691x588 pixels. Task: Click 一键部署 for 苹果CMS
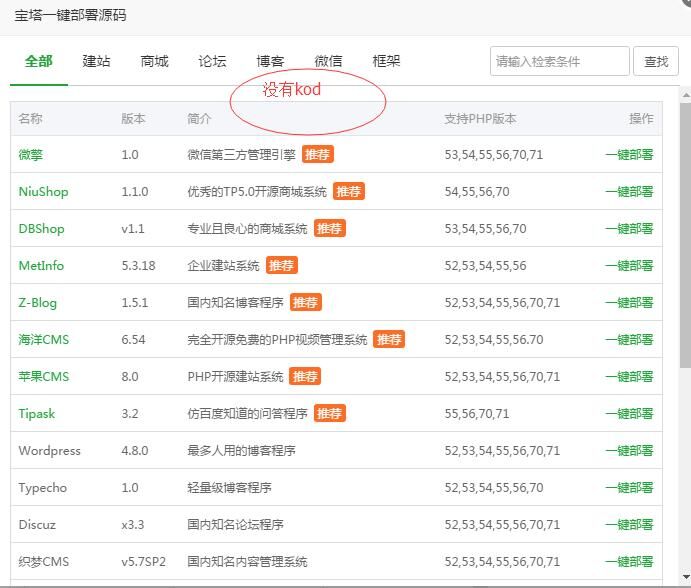[629, 377]
